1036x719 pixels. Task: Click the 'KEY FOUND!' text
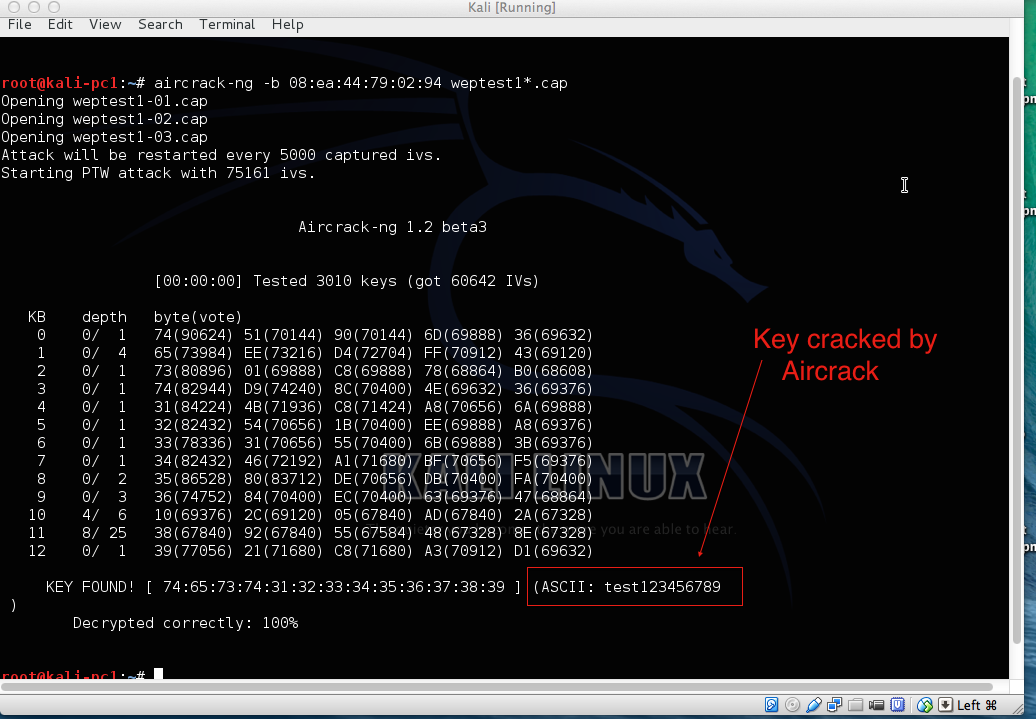pyautogui.click(x=90, y=587)
